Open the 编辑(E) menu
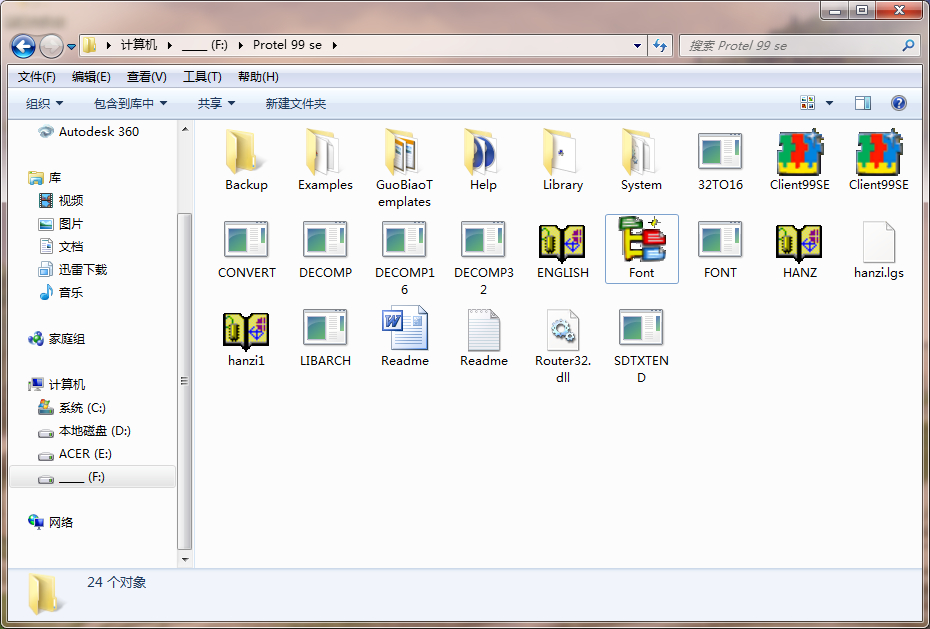 (x=91, y=77)
